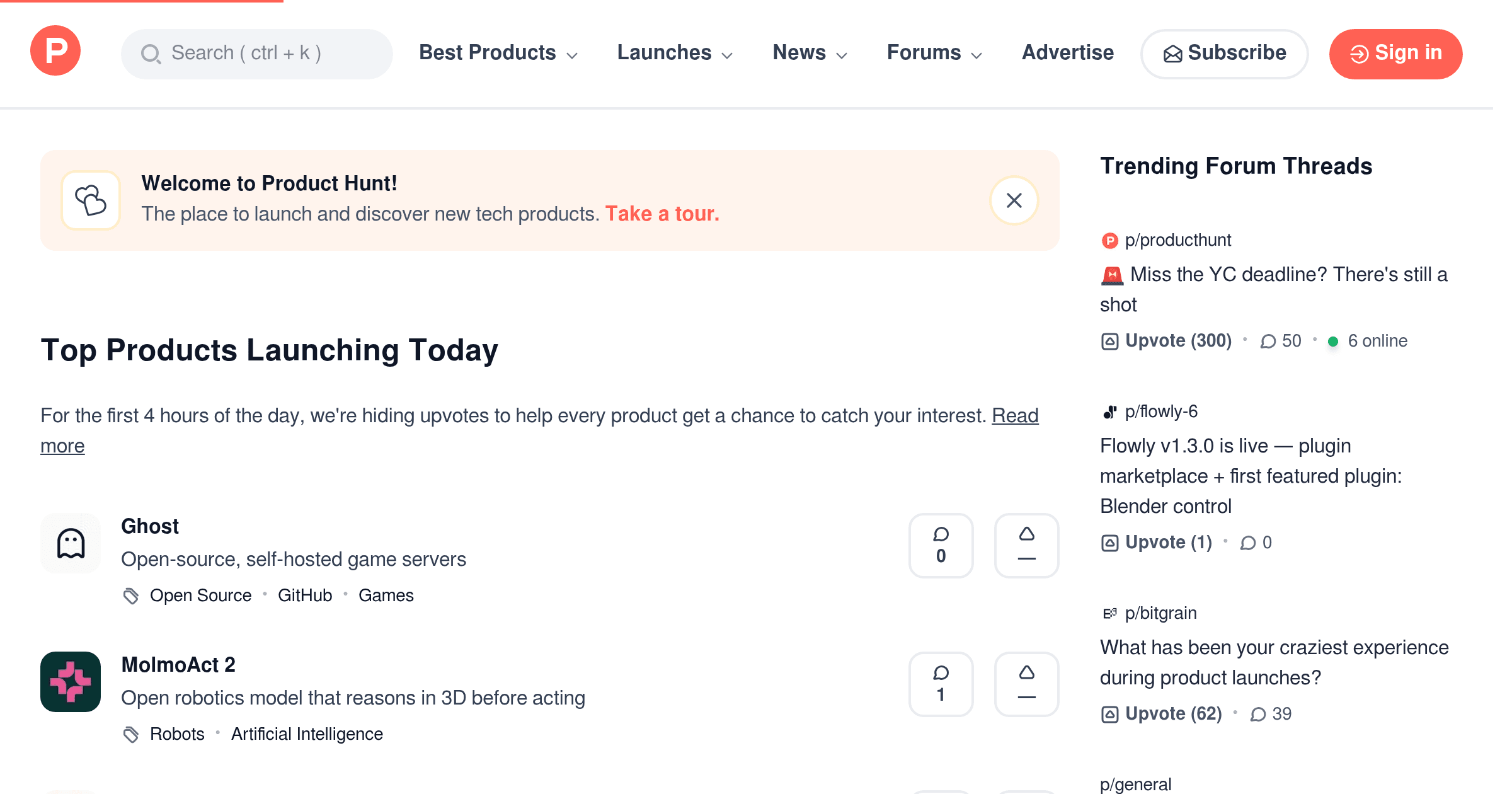Open the Flowly v1.3.0 is live thread
This screenshot has height=794, width=1512.
click(x=1251, y=476)
